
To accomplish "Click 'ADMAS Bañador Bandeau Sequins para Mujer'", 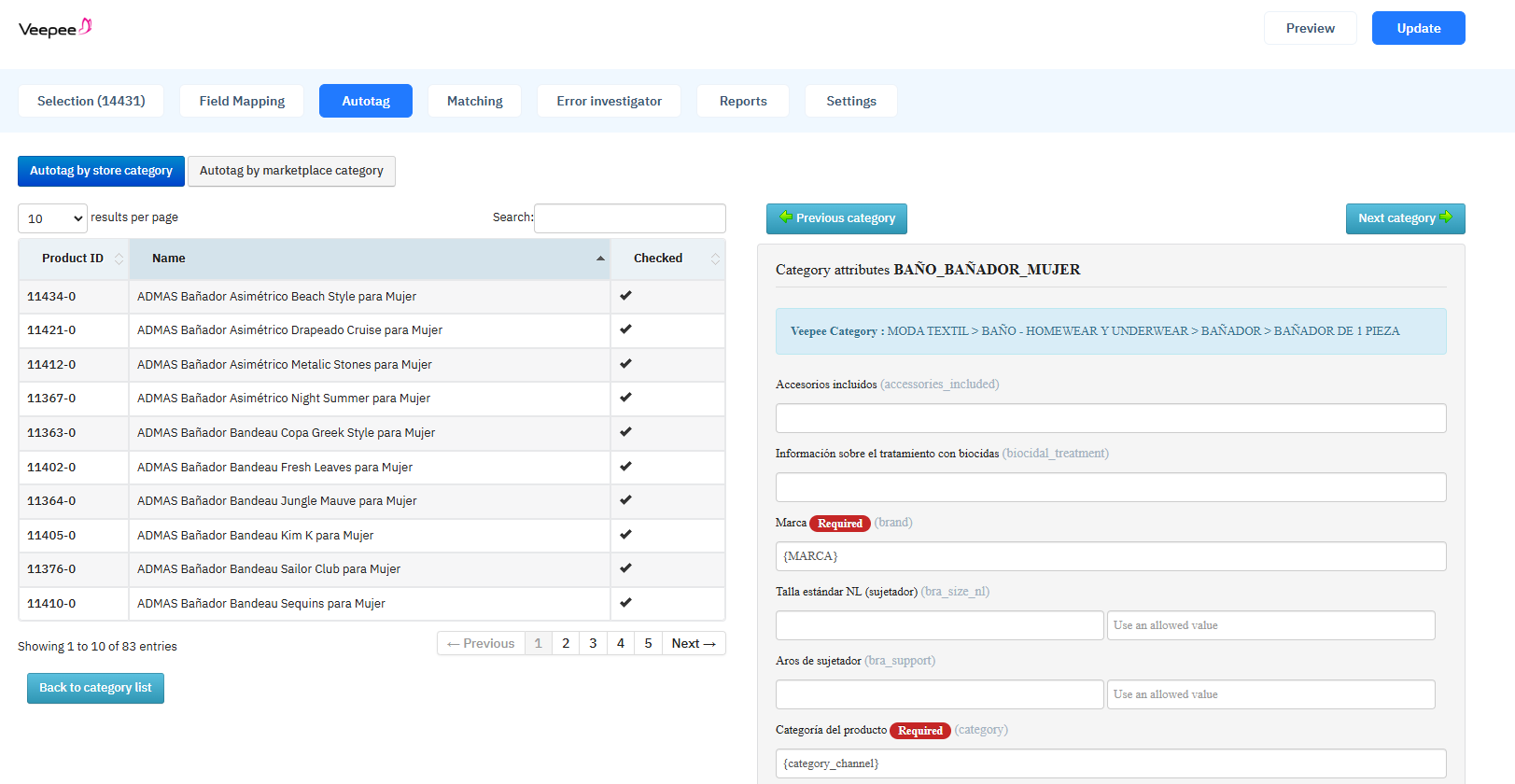I will [261, 604].
